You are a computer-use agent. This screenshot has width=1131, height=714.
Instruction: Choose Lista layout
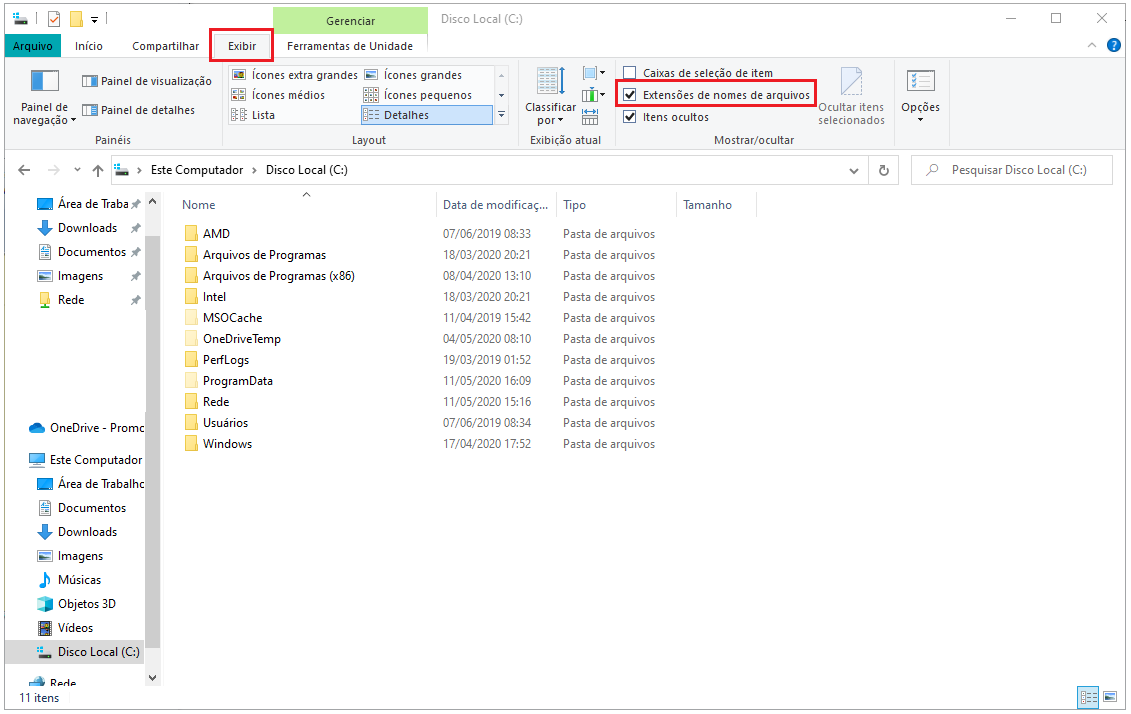pos(253,115)
